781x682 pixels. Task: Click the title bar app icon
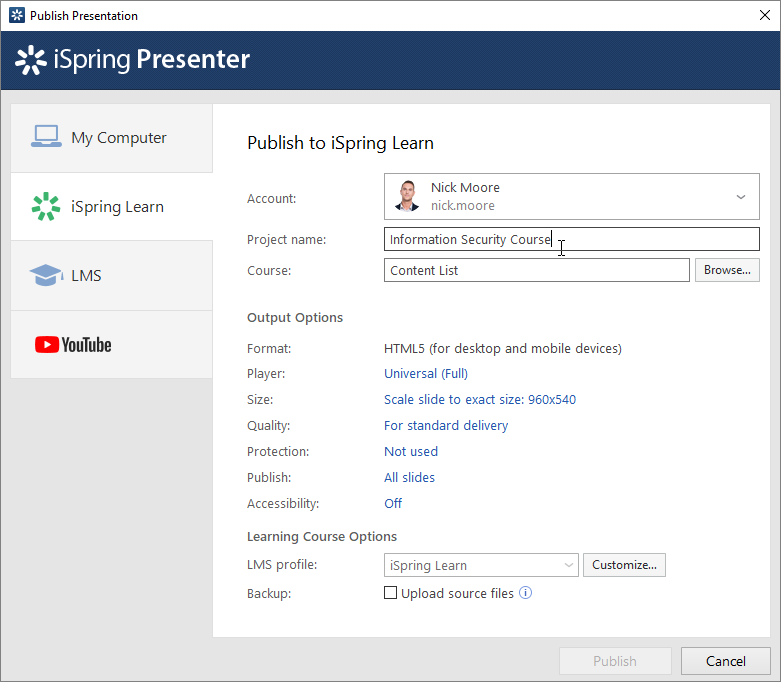16,15
